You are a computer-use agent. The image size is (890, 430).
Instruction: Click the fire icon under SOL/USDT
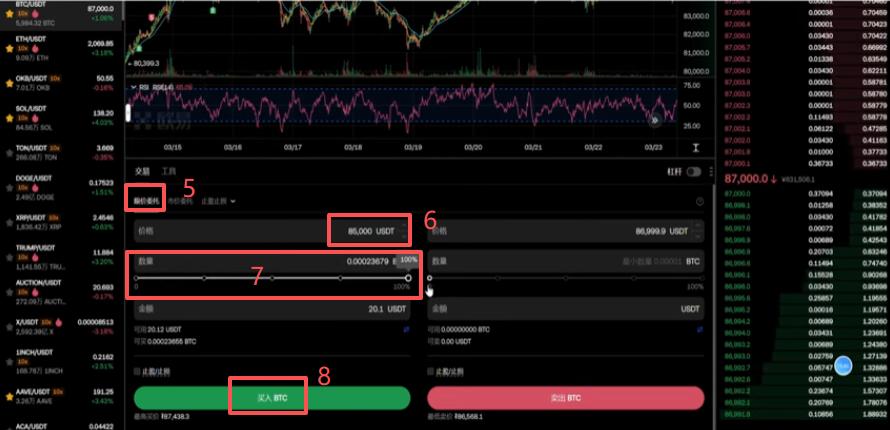coord(35,118)
